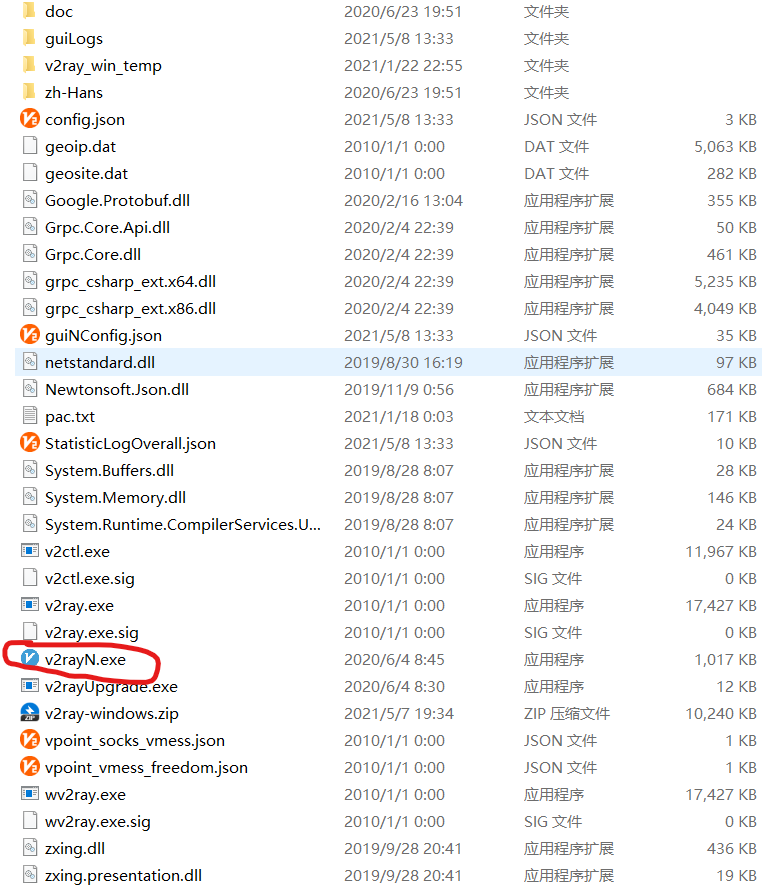Select the zxing.presentation.dll icon

tap(29, 875)
